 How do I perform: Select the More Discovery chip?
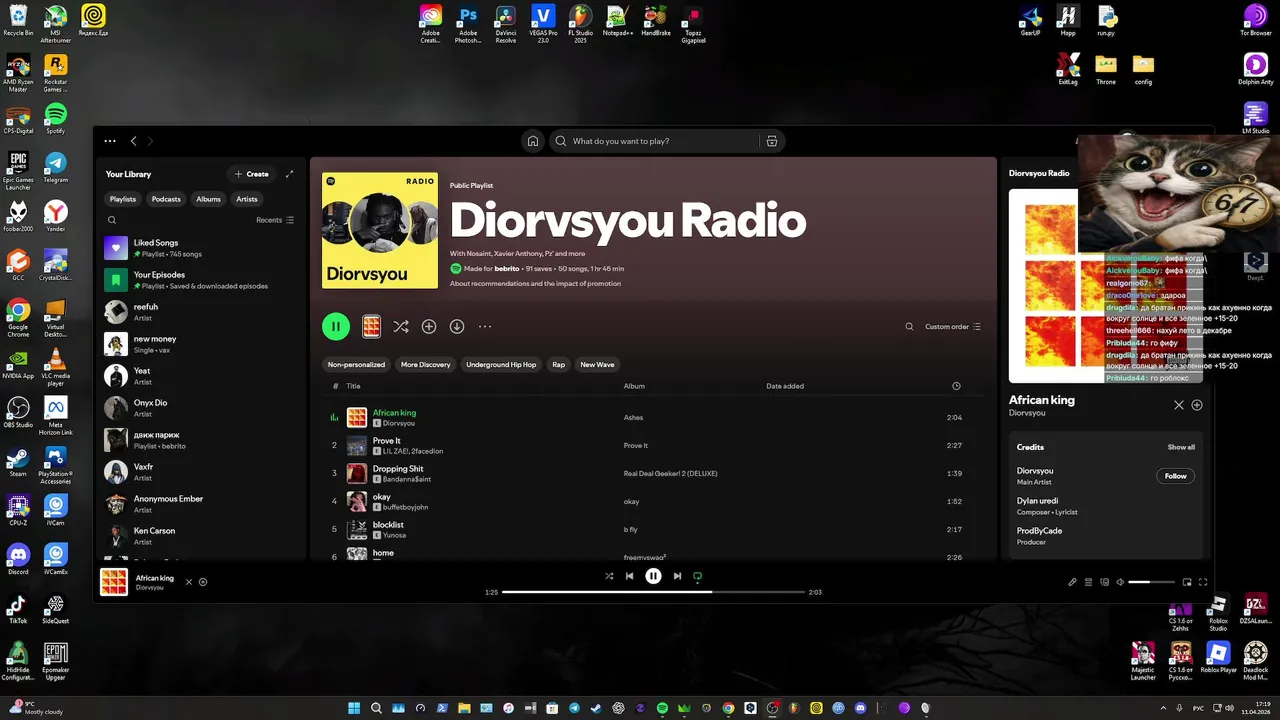point(426,365)
